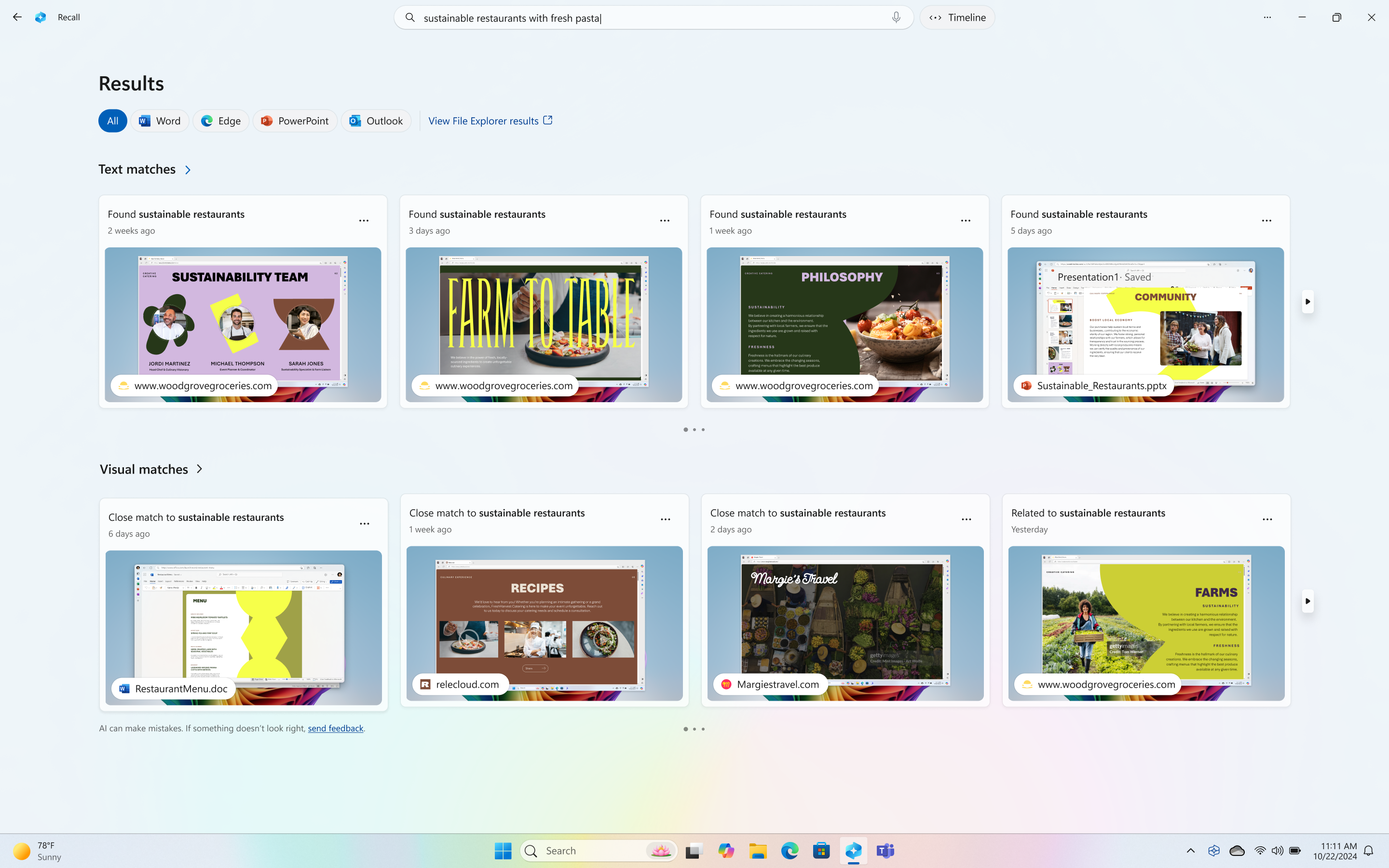Image resolution: width=1389 pixels, height=868 pixels.
Task: Expand Visual matches section
Action: tap(199, 469)
